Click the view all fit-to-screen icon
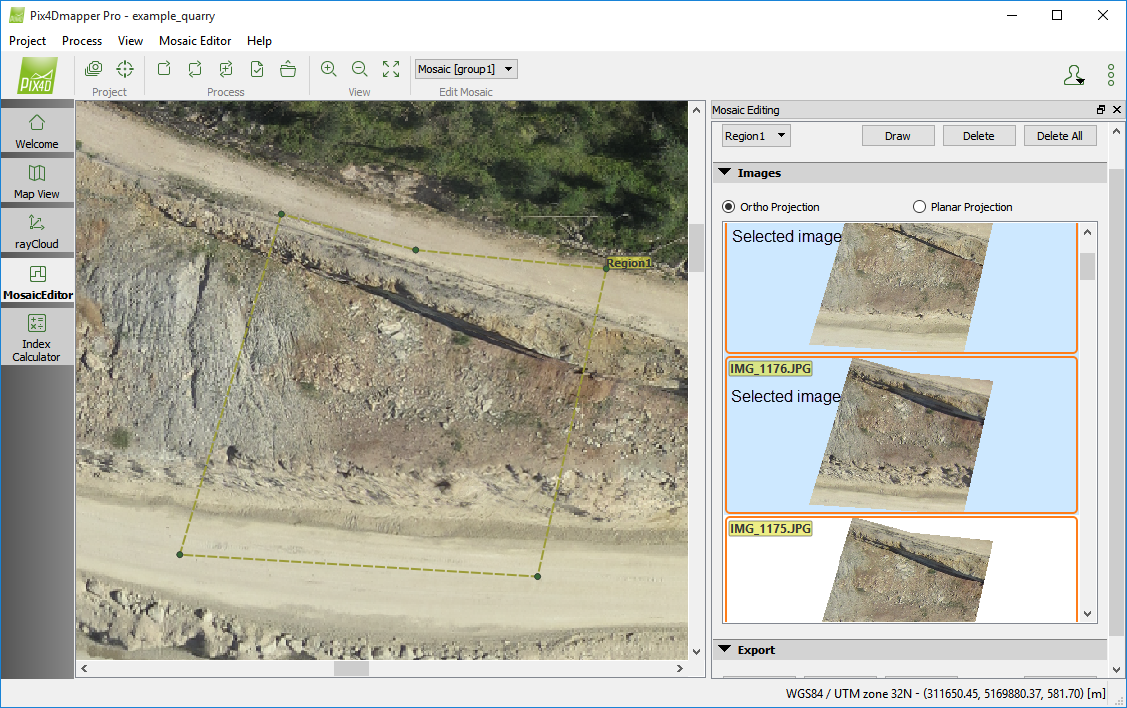Viewport: 1127px width, 708px height. pos(391,69)
